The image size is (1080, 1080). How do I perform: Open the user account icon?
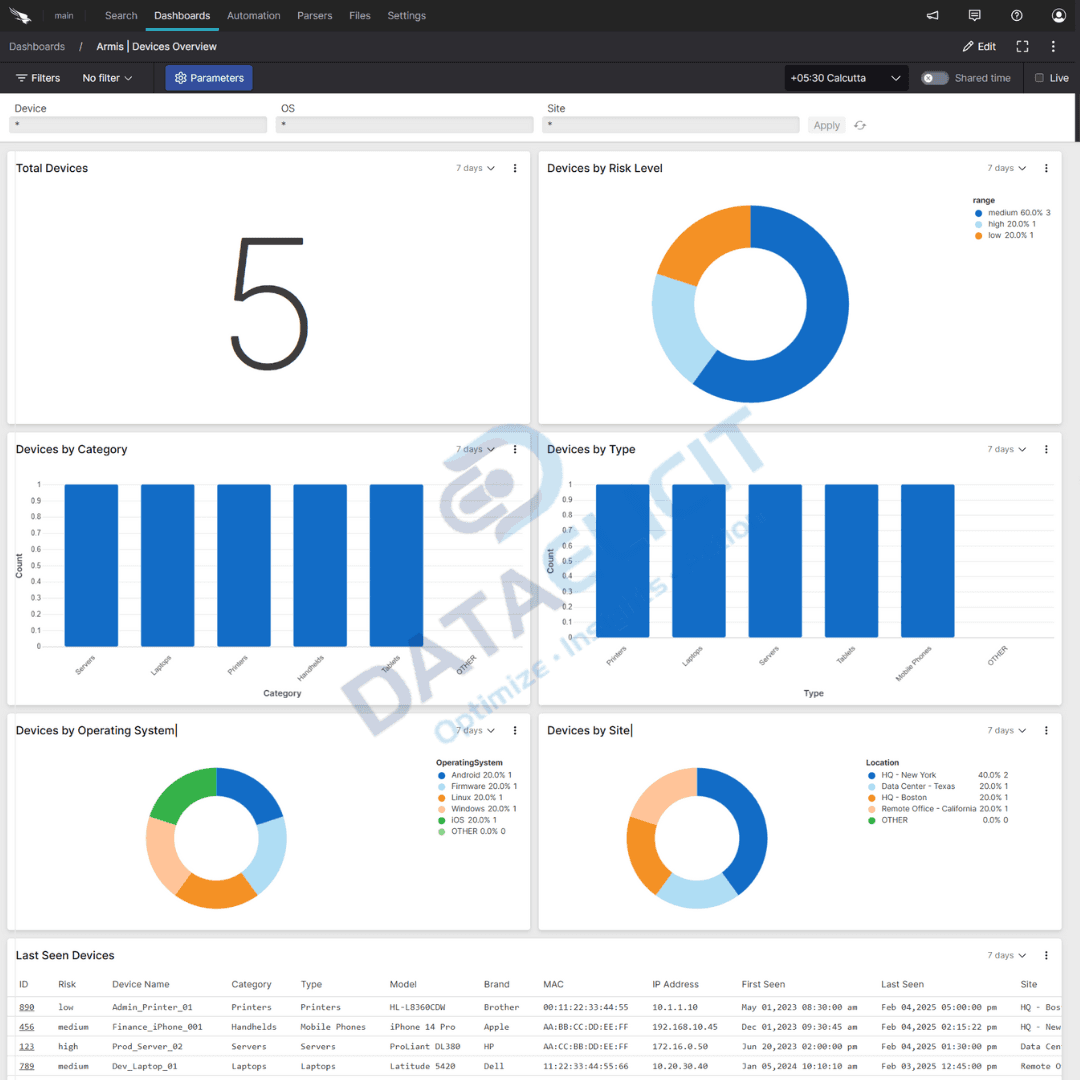tap(1058, 15)
